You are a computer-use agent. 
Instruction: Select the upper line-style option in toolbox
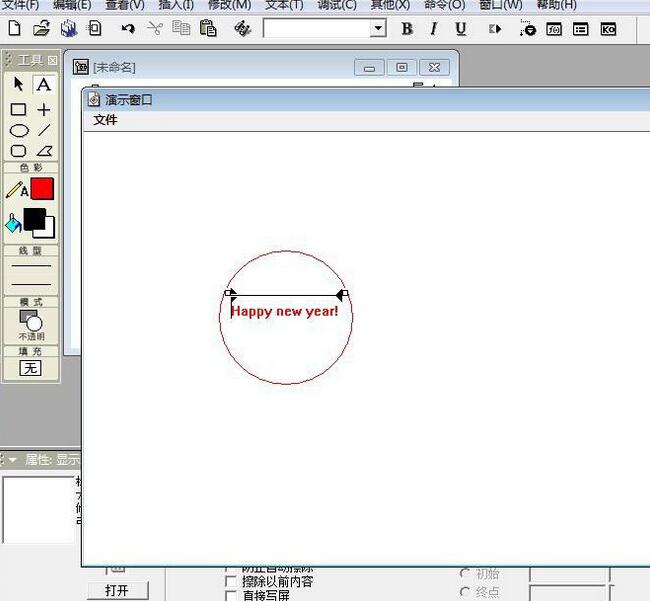coord(31,265)
